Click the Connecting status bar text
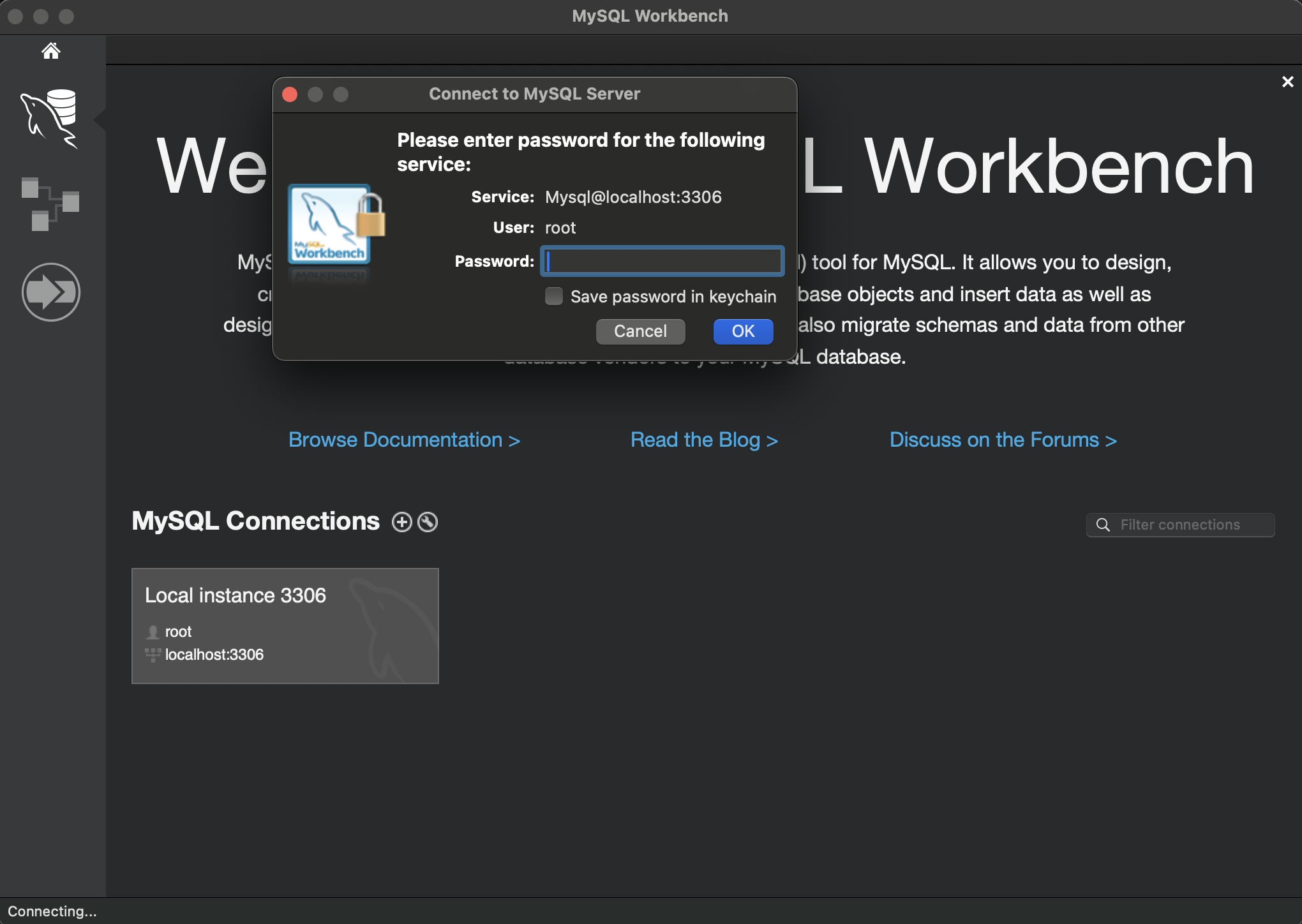The height and width of the screenshot is (924, 1302). (52, 911)
